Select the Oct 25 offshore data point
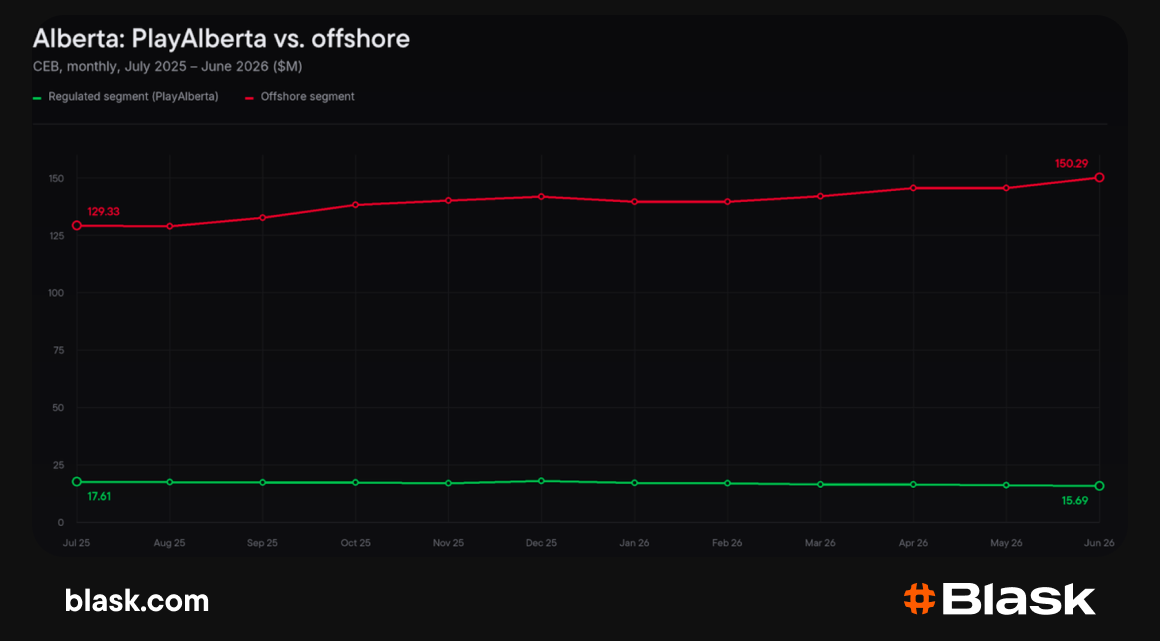This screenshot has height=642, width=1160. (x=355, y=205)
